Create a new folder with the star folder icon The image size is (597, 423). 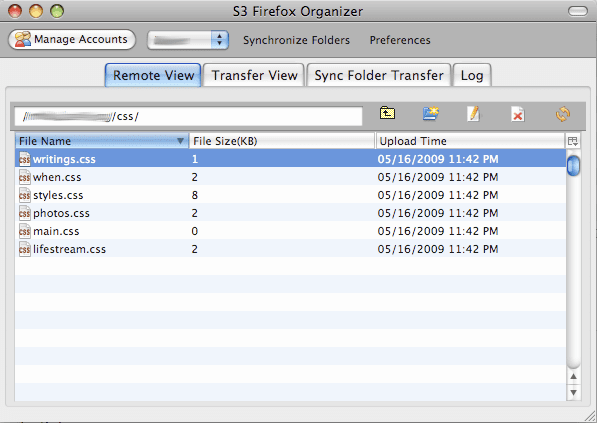pyautogui.click(x=431, y=113)
